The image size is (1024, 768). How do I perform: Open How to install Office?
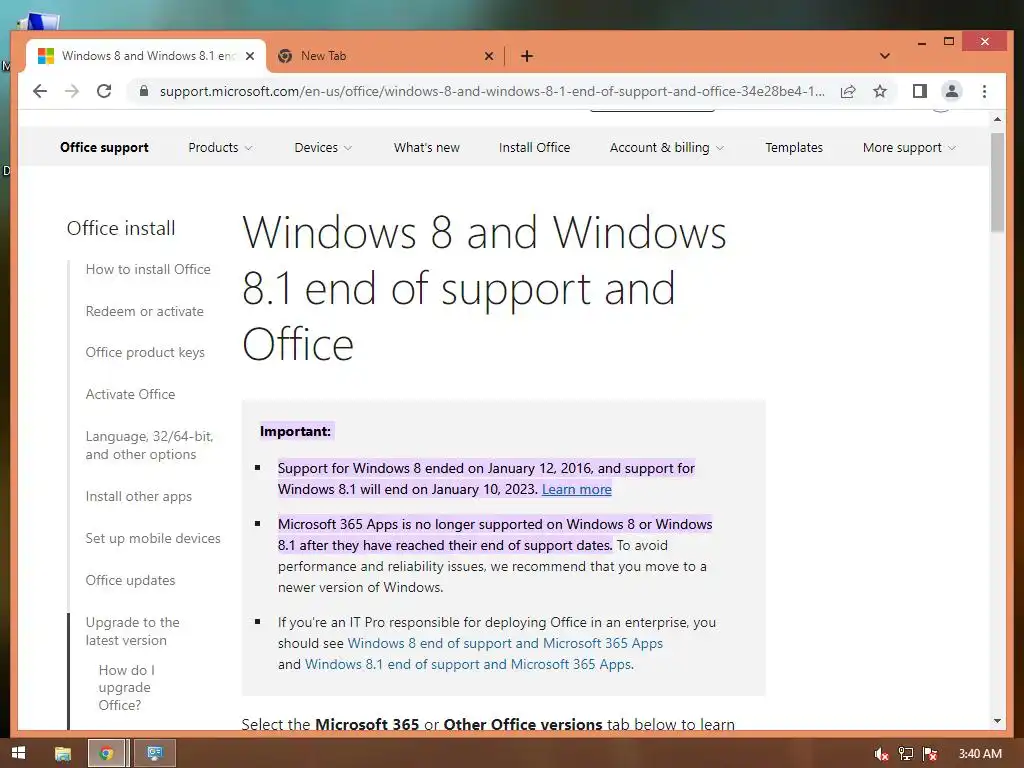click(x=148, y=269)
